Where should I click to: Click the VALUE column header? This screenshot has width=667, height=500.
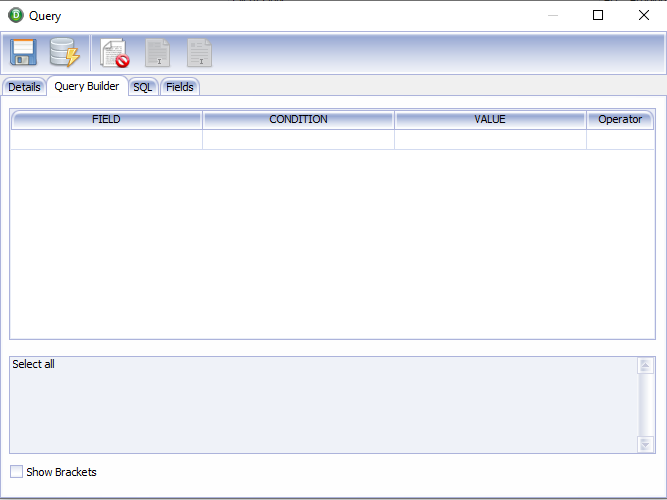[x=490, y=120]
